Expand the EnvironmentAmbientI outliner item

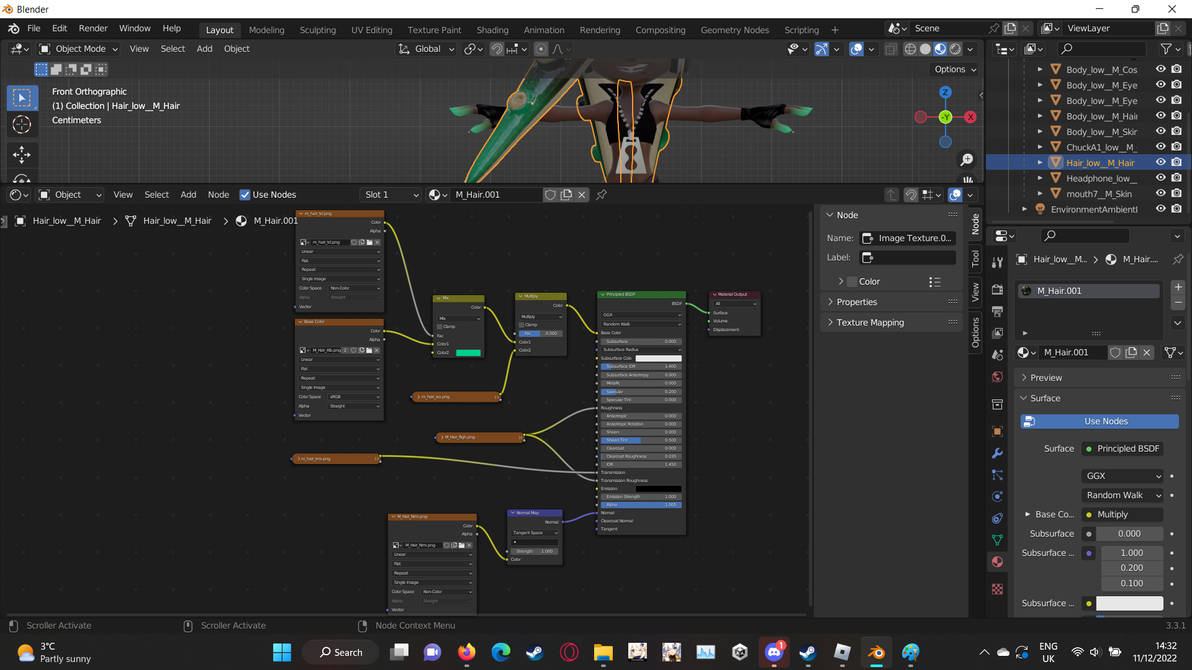pyautogui.click(x=1024, y=209)
